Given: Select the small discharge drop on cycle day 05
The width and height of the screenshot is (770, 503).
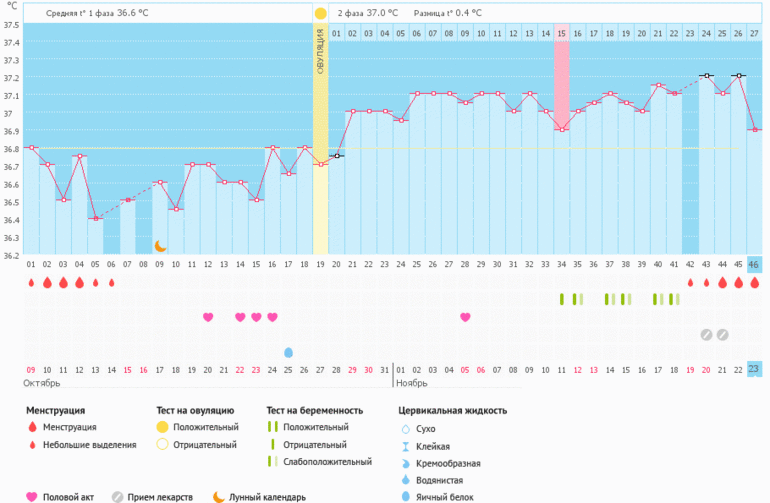Looking at the screenshot, I should click(96, 283).
